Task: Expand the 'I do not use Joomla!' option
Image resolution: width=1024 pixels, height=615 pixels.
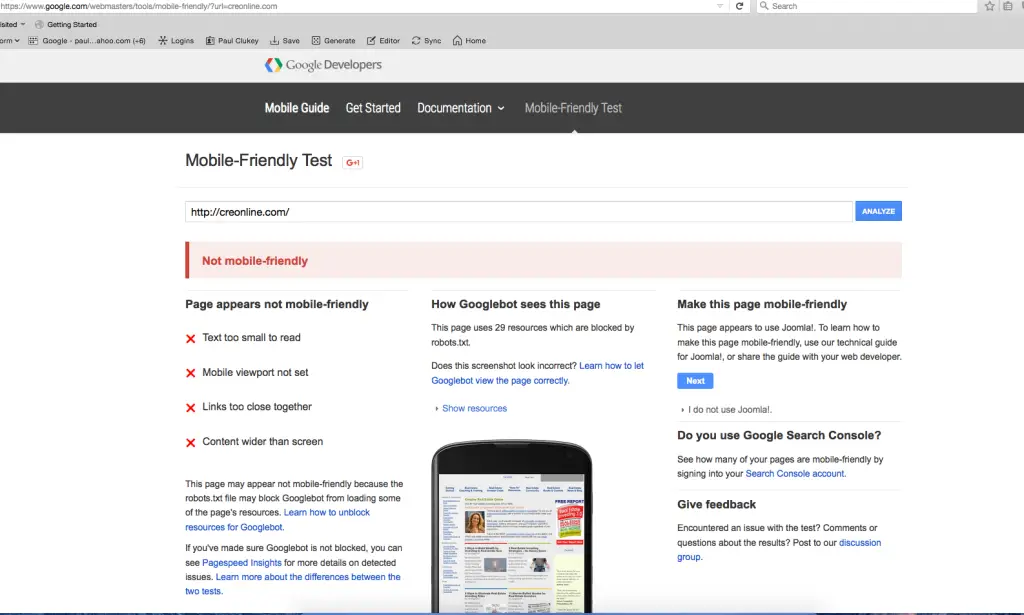Action: (x=726, y=409)
